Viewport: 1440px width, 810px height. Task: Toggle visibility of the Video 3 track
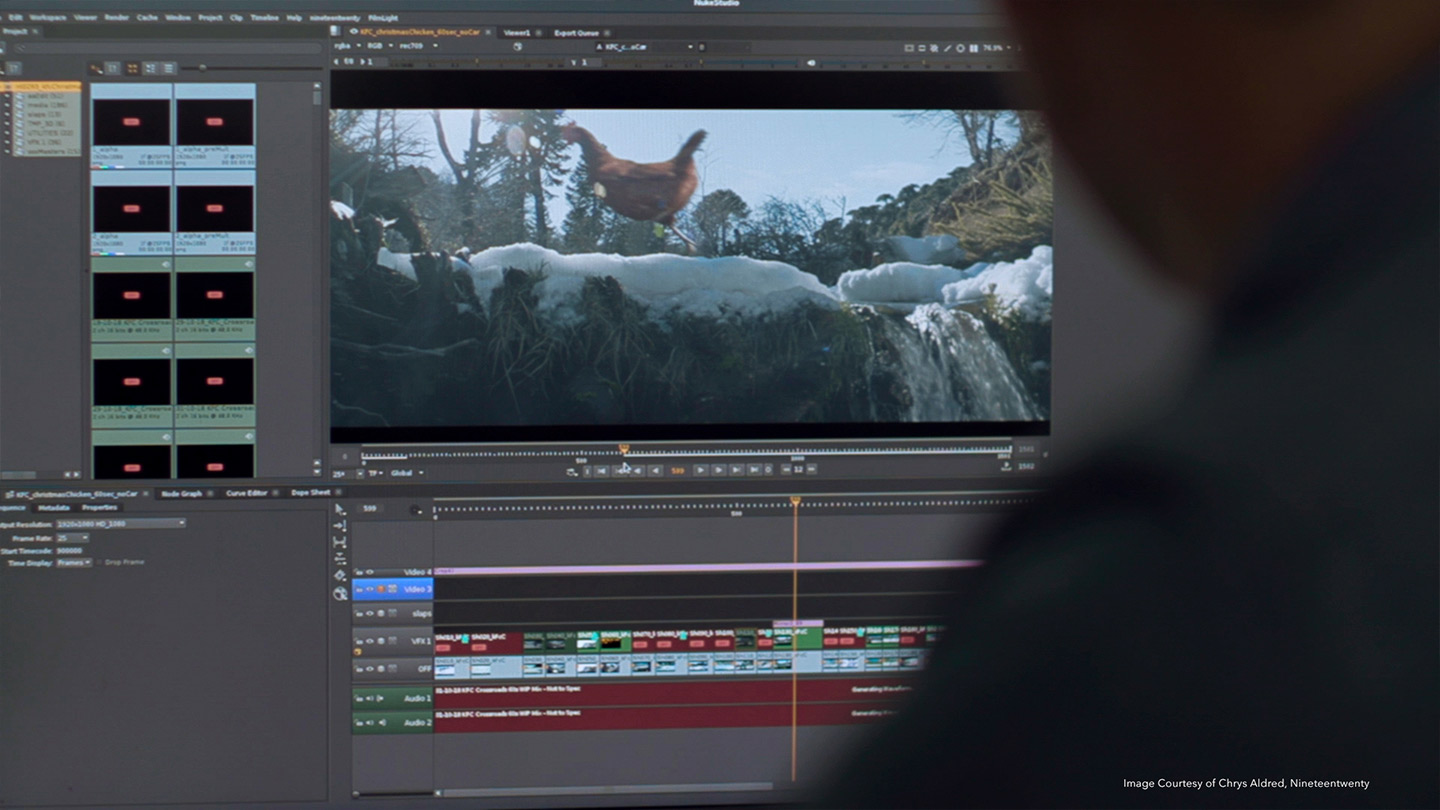(370, 589)
